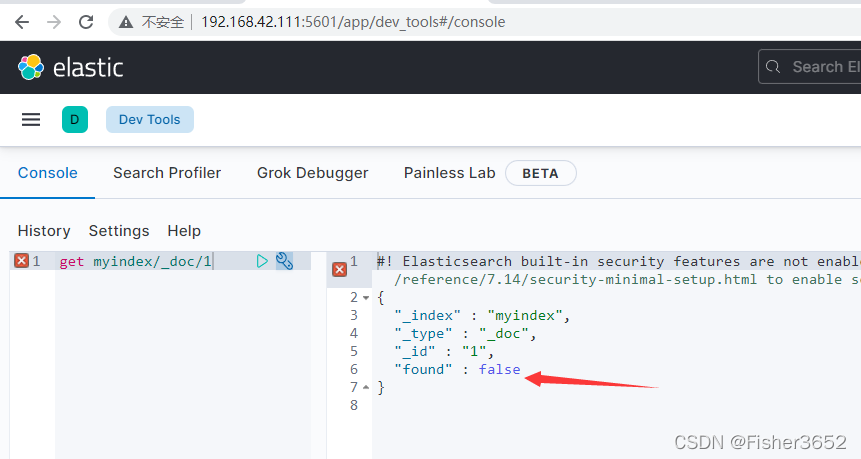Screen dimensions: 861x459
Task: Click the "_id" : "1" response line
Action: pyautogui.click(x=444, y=351)
